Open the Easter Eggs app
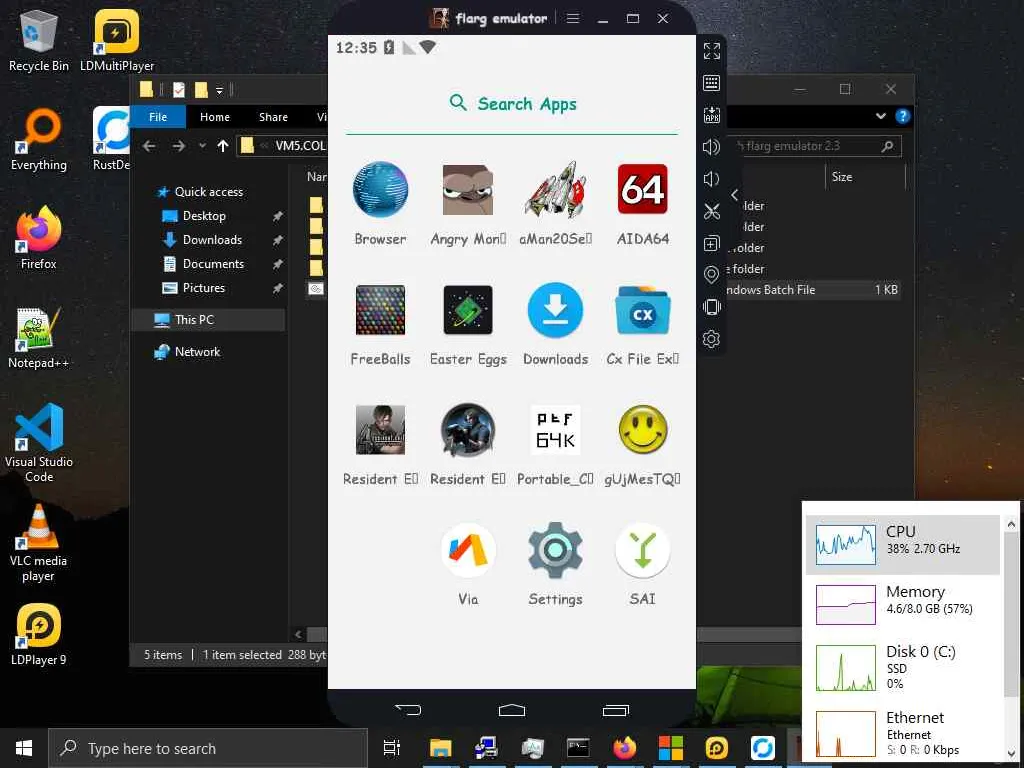1024x768 pixels. pyautogui.click(x=468, y=310)
